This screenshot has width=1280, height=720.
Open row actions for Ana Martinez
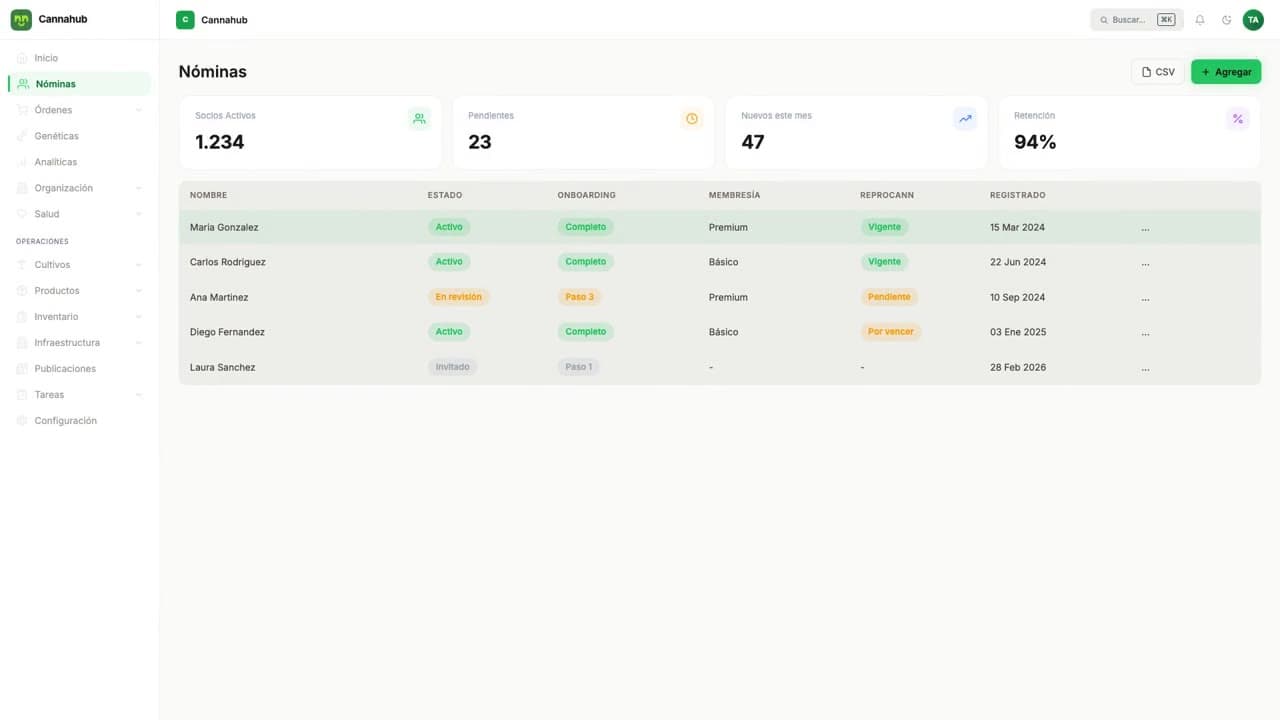coord(1145,298)
